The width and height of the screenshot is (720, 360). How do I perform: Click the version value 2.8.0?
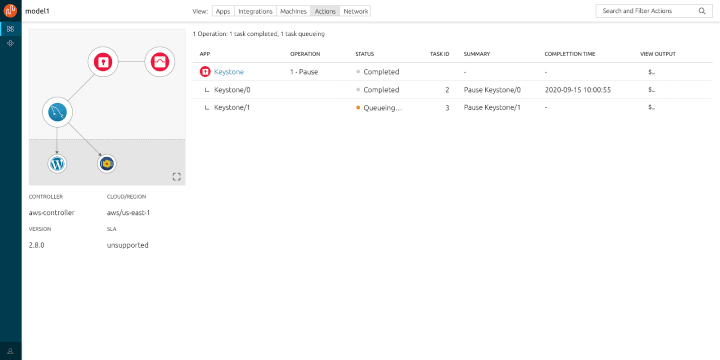37,245
